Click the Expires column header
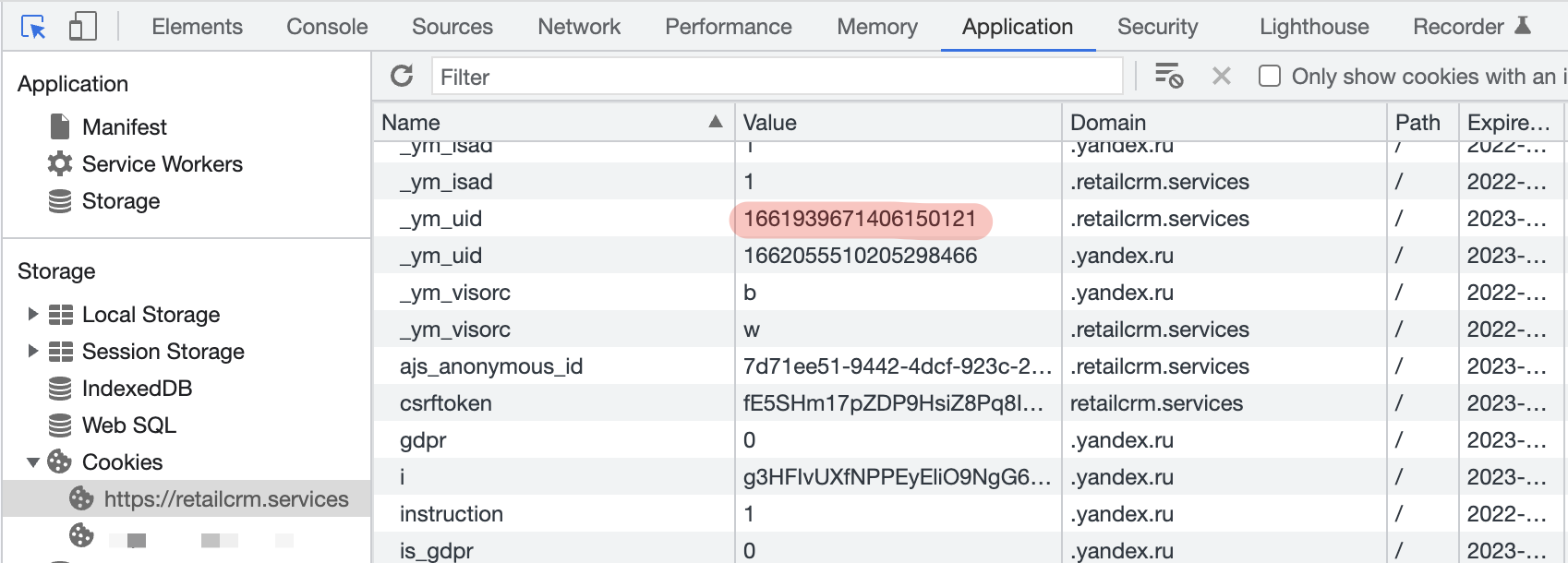The image size is (1568, 563). [1511, 122]
